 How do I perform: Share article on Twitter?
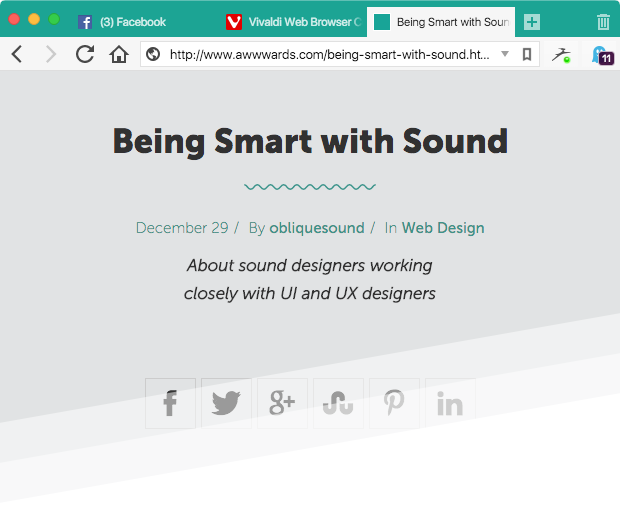click(226, 403)
